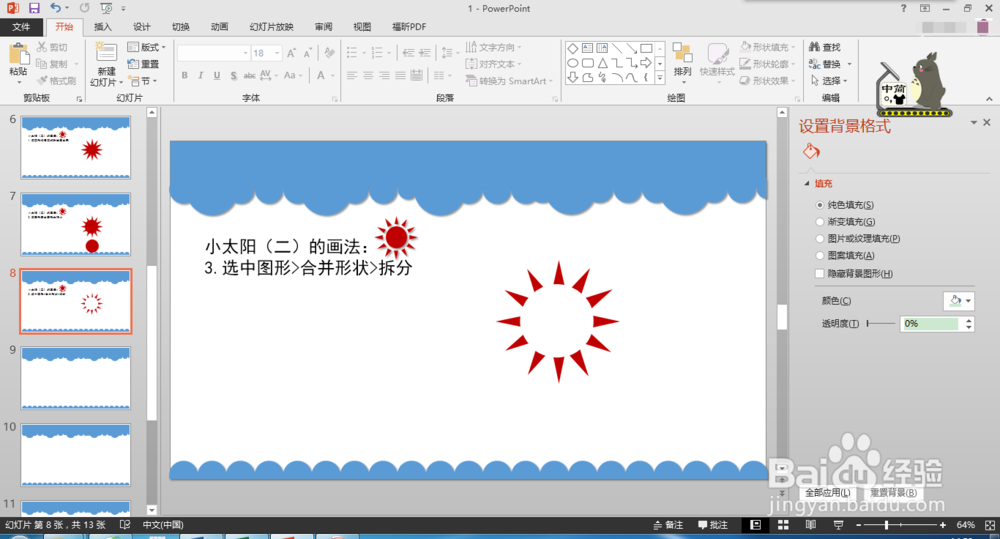This screenshot has height=539, width=1000.
Task: Select the right arrow shape in gallery
Action: click(646, 63)
